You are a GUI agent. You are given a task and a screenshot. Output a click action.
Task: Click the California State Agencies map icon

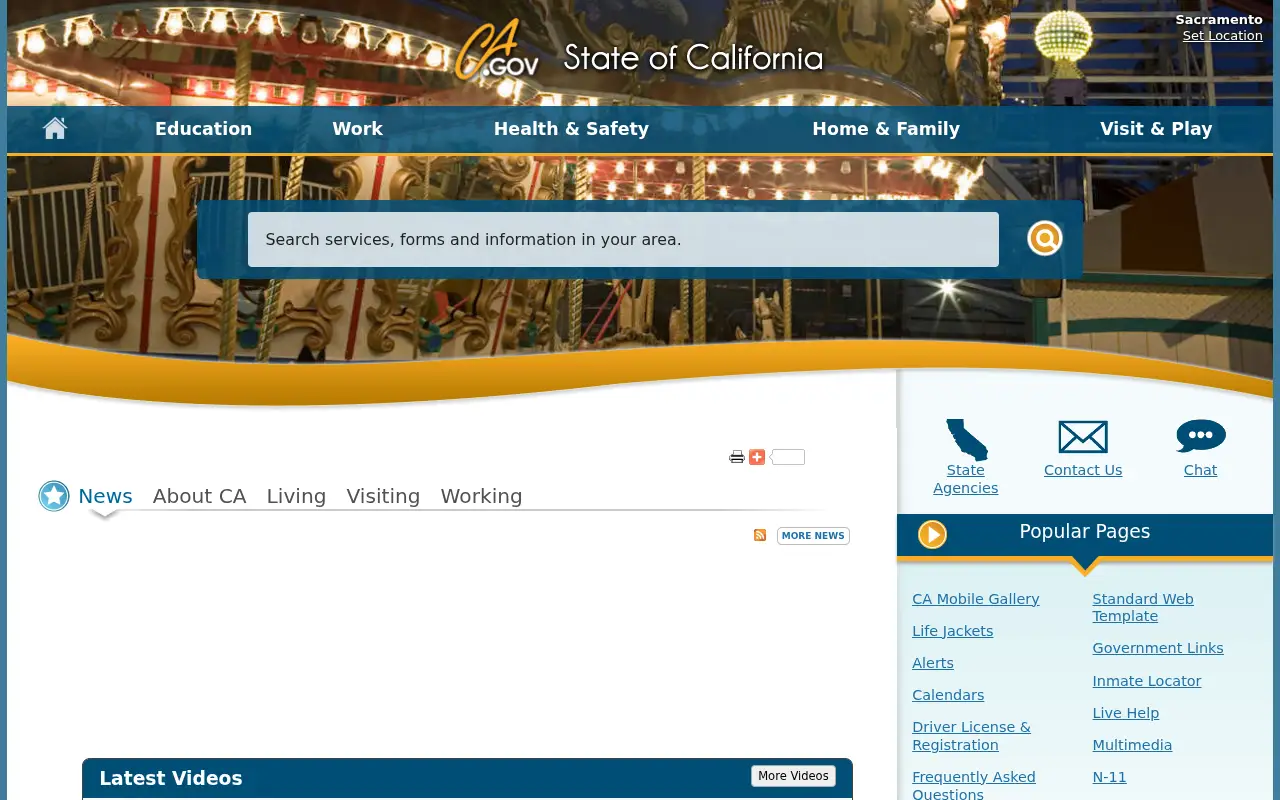(967, 439)
